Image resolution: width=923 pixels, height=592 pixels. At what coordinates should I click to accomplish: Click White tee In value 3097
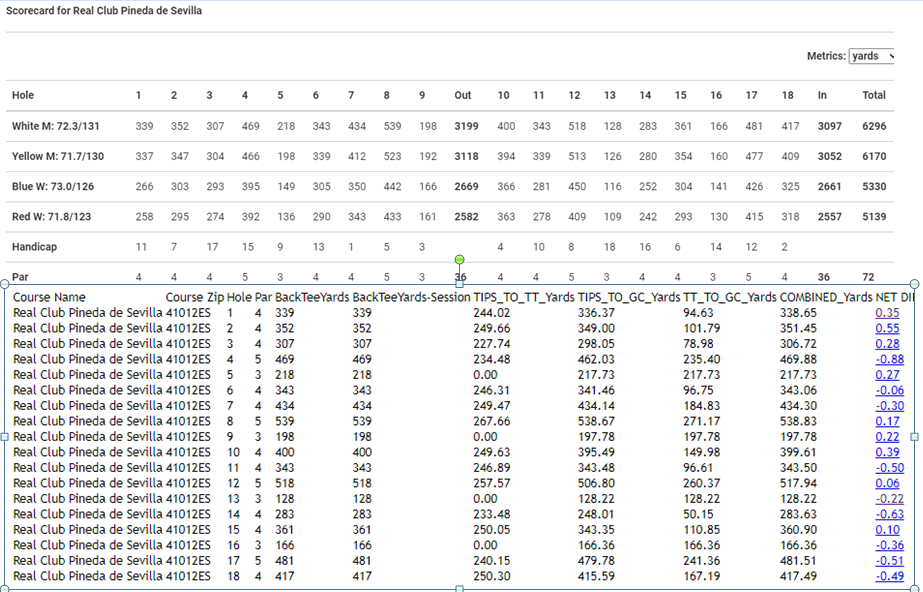[829, 126]
